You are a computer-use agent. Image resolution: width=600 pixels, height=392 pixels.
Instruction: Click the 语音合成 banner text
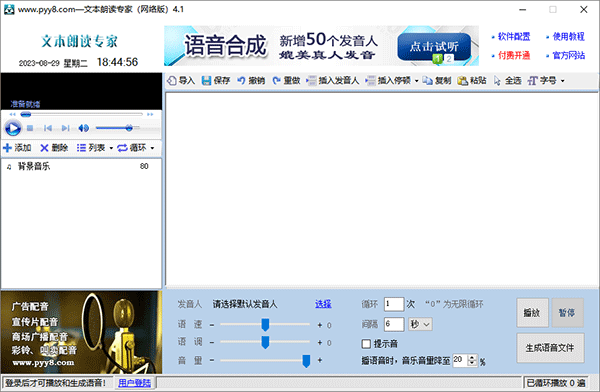coord(225,46)
